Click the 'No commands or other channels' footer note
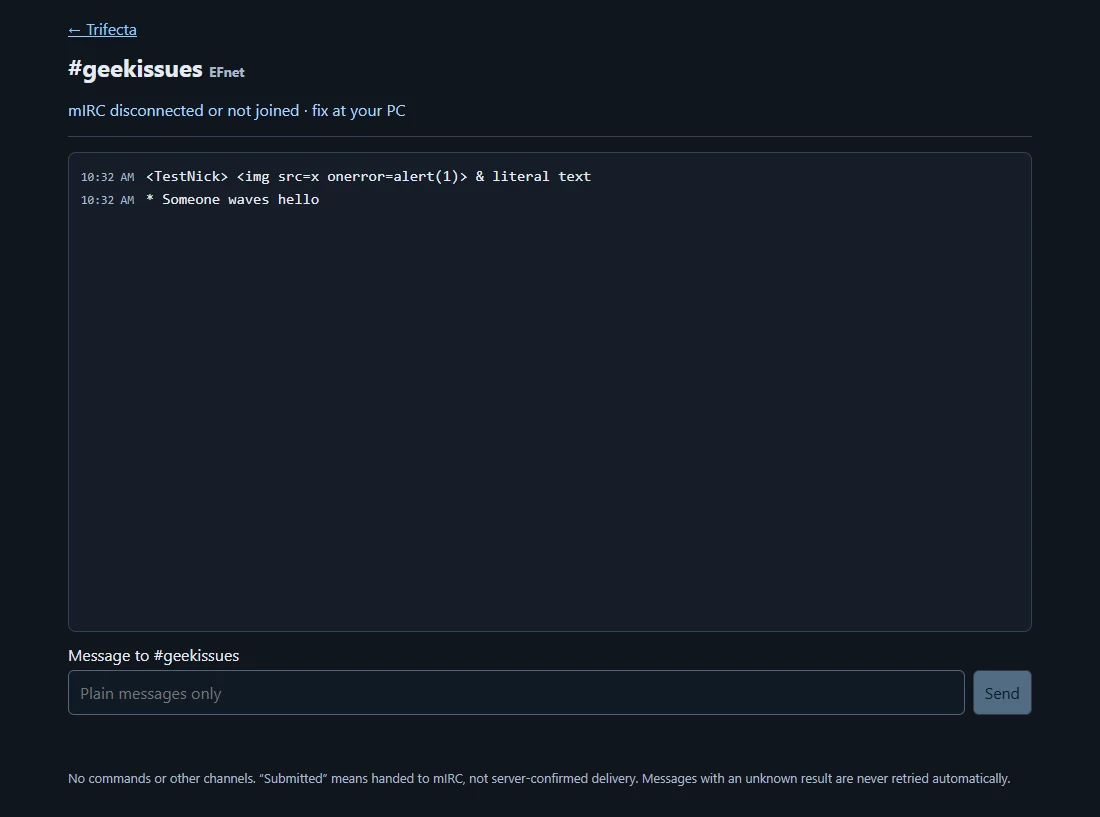The width and height of the screenshot is (1100, 817). tap(539, 778)
